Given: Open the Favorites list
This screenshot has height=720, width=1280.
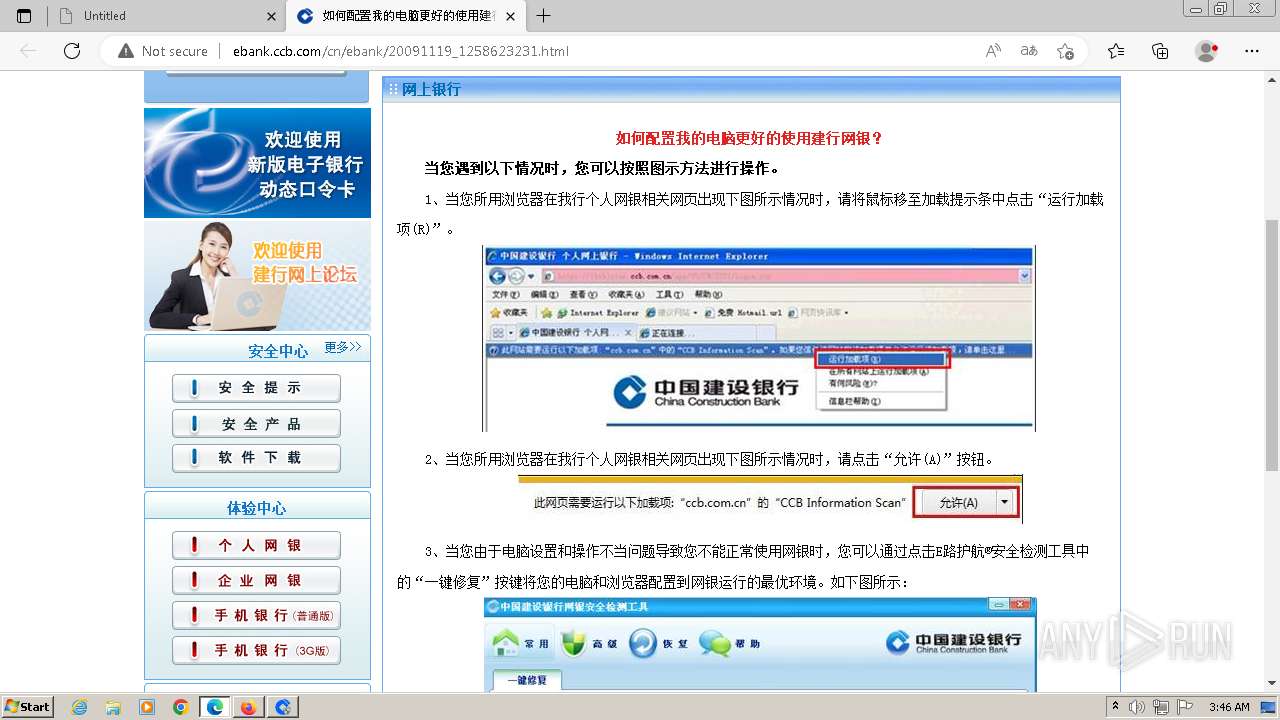Looking at the screenshot, I should (1116, 51).
